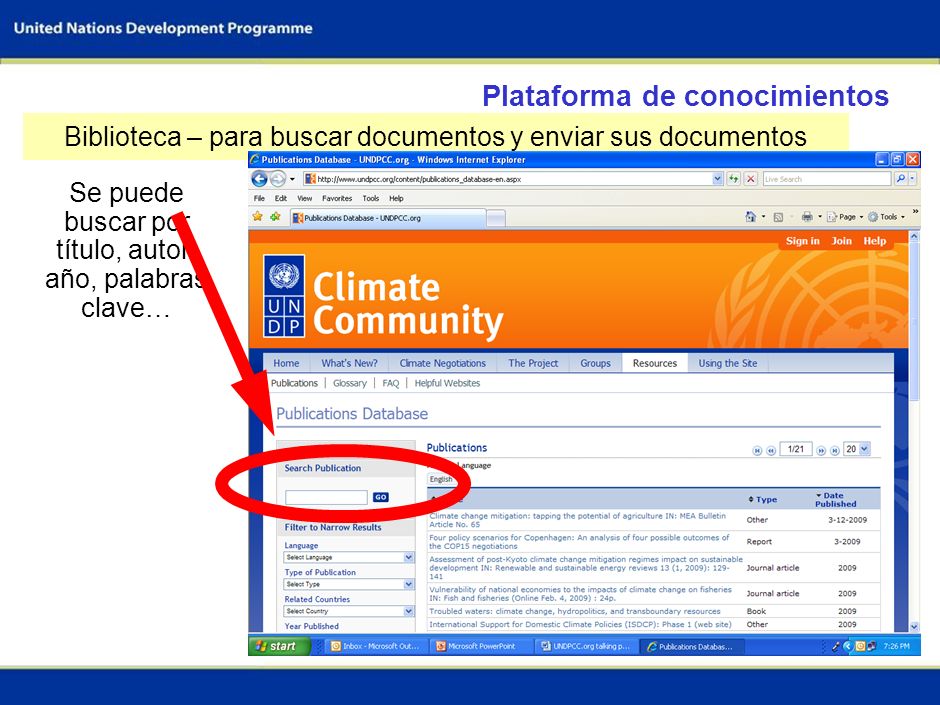Open the Tools dropdown in command bar
The image size is (940, 705).
(x=886, y=217)
